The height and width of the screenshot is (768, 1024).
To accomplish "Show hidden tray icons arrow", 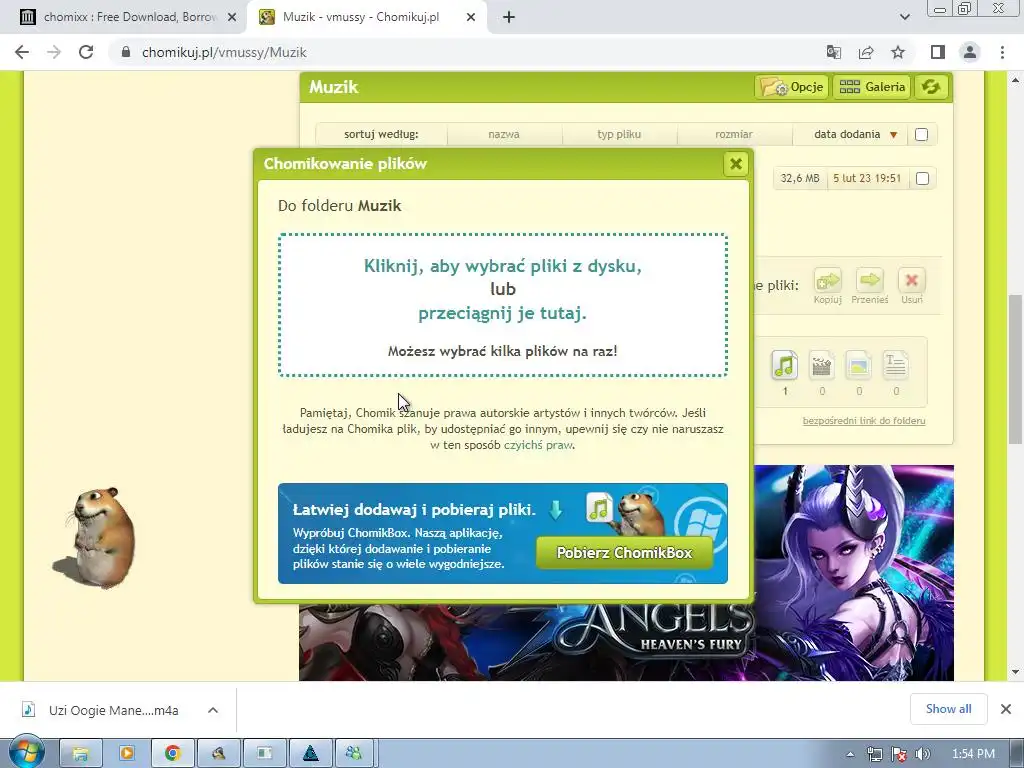I will (850, 754).
